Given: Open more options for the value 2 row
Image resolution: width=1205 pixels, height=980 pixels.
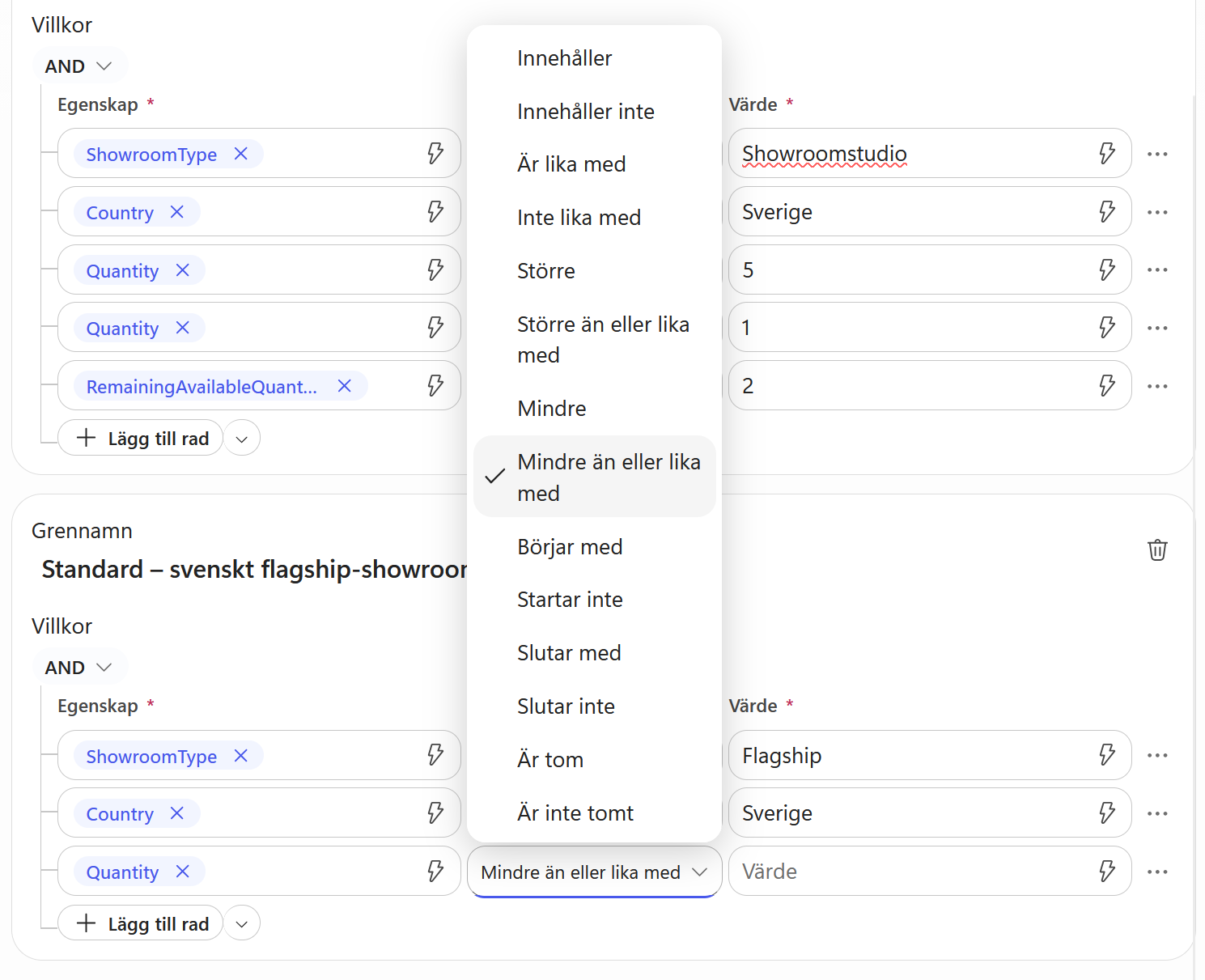Looking at the screenshot, I should (1157, 386).
